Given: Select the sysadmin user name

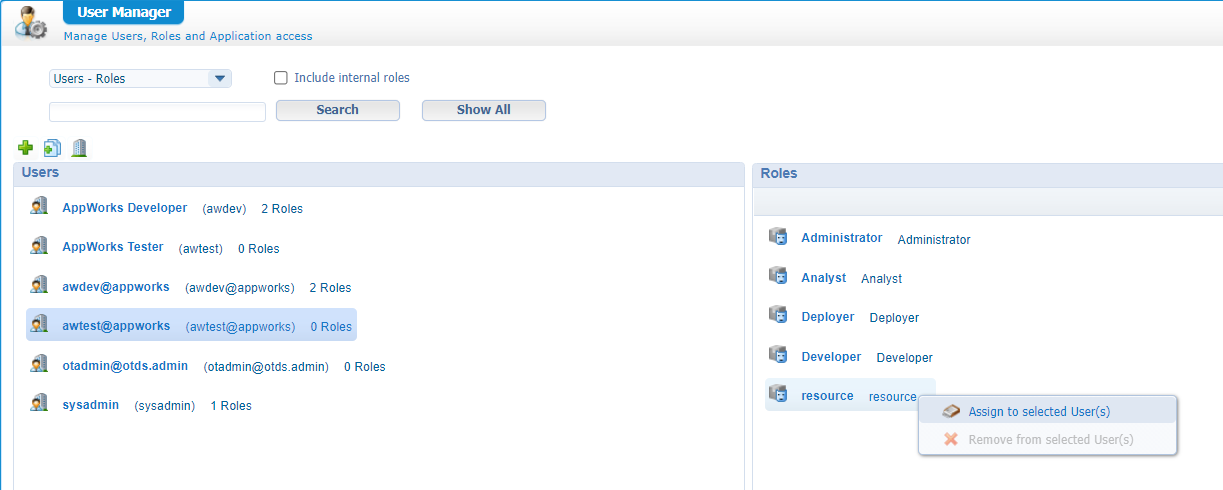Looking at the screenshot, I should [91, 405].
